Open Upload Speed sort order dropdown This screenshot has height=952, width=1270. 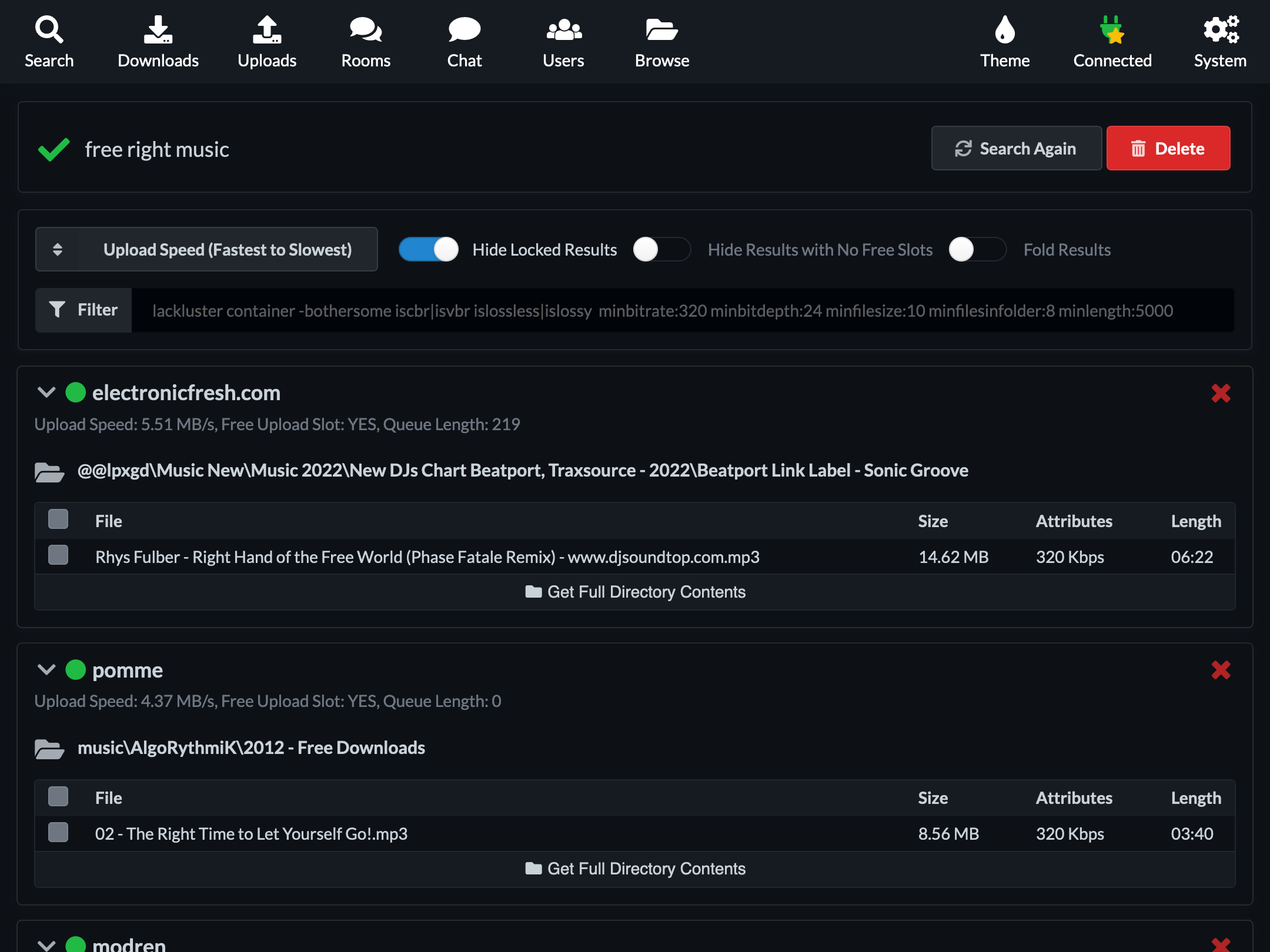(206, 249)
